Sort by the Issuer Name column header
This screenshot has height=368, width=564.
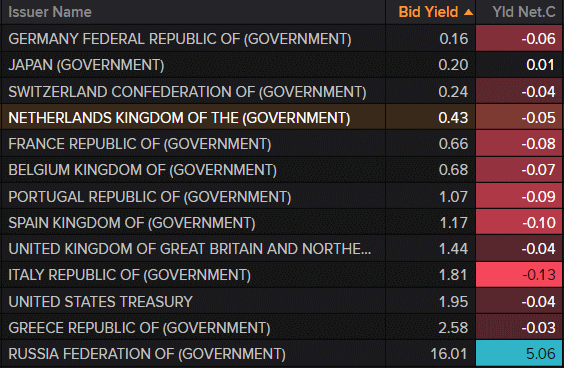[50, 12]
